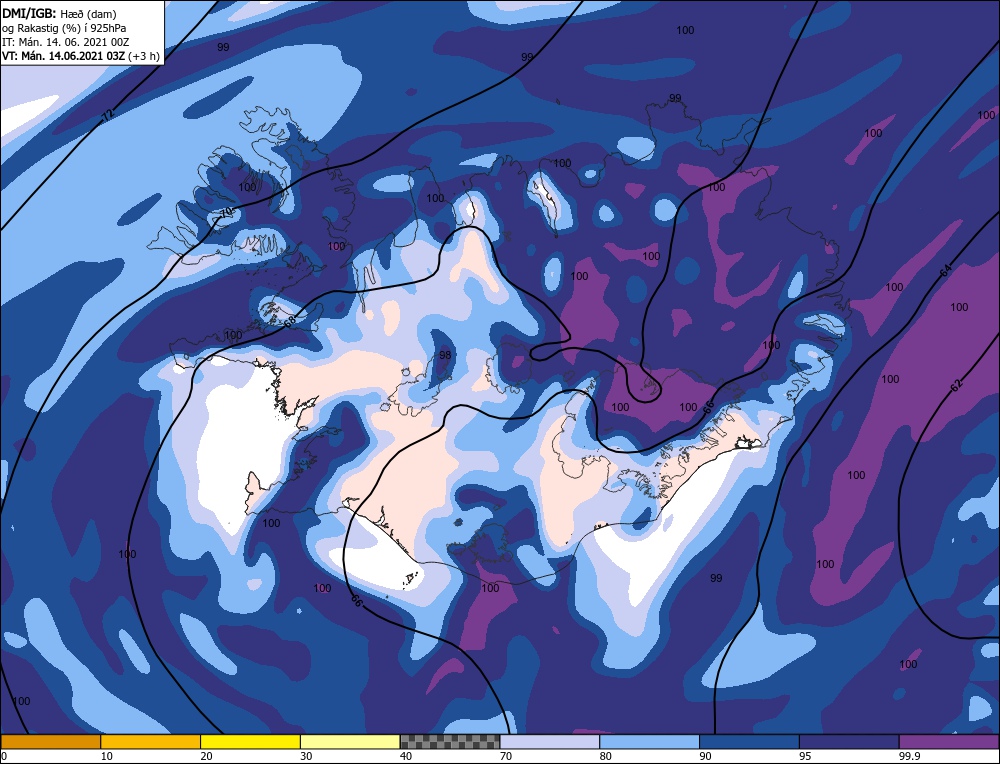Click the legend scale label '10'
Screen dimensions: 1000x764
pyautogui.click(x=107, y=756)
